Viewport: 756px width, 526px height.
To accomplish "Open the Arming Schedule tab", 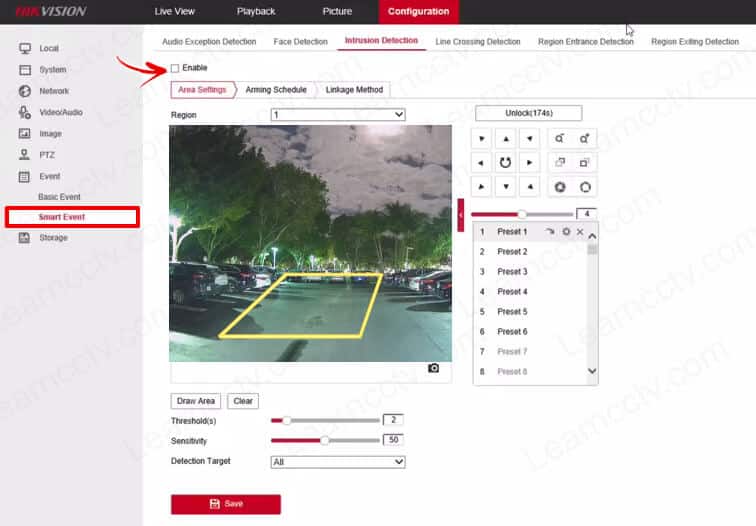I will pos(276,90).
